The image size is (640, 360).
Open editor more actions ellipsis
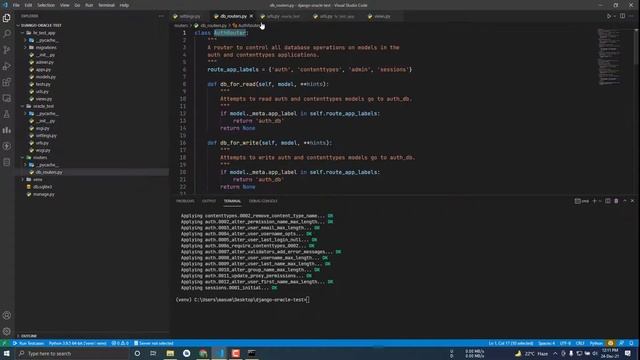tap(631, 16)
